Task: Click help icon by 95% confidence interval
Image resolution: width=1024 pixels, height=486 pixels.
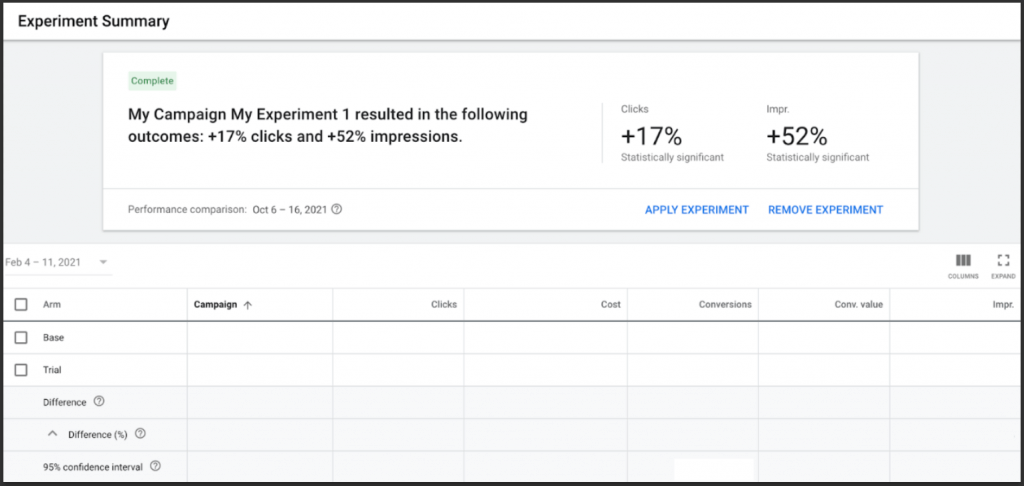Action: pyautogui.click(x=155, y=466)
